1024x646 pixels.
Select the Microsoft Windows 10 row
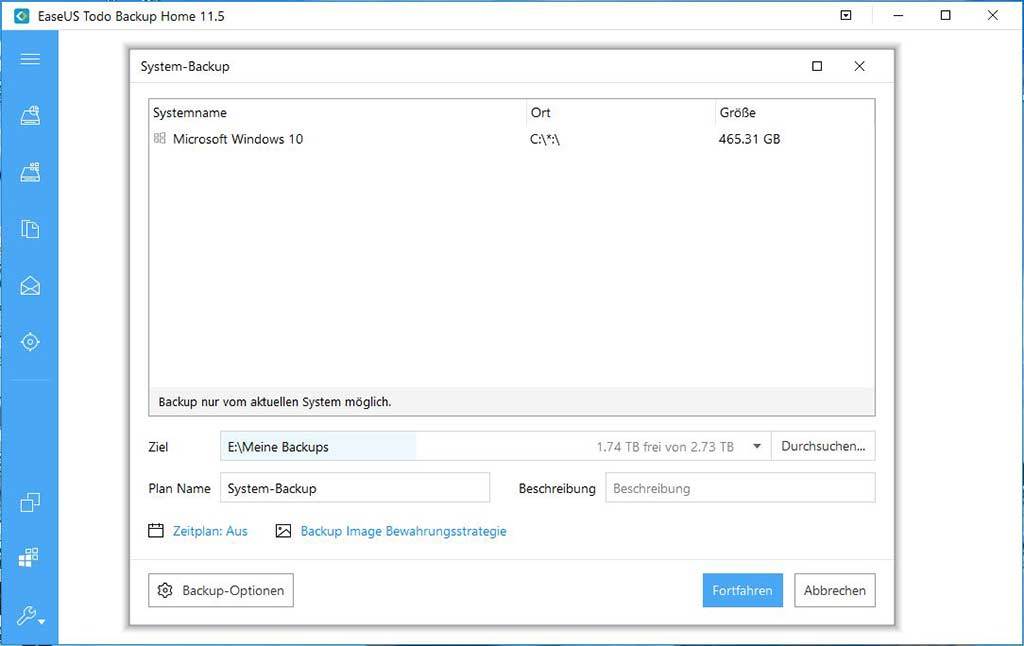pos(511,138)
